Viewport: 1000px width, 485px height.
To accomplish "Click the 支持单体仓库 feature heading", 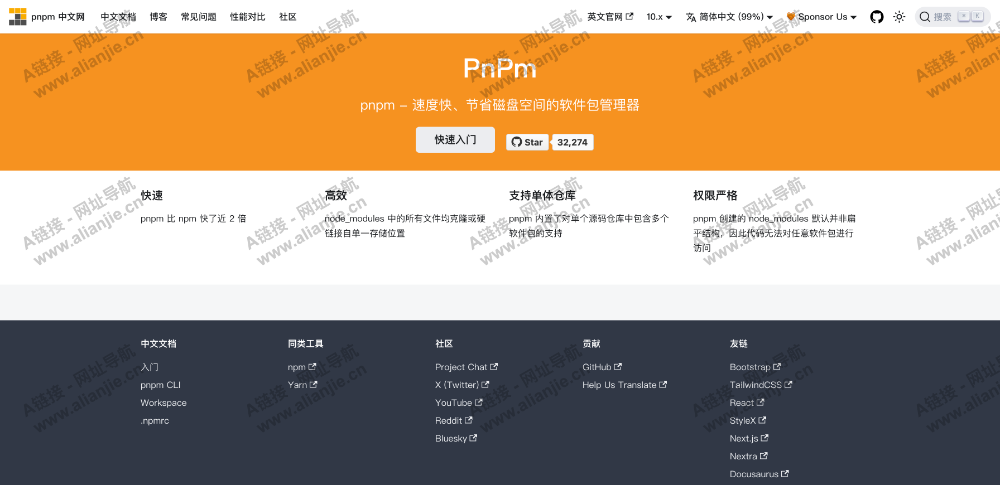I will [x=542, y=195].
